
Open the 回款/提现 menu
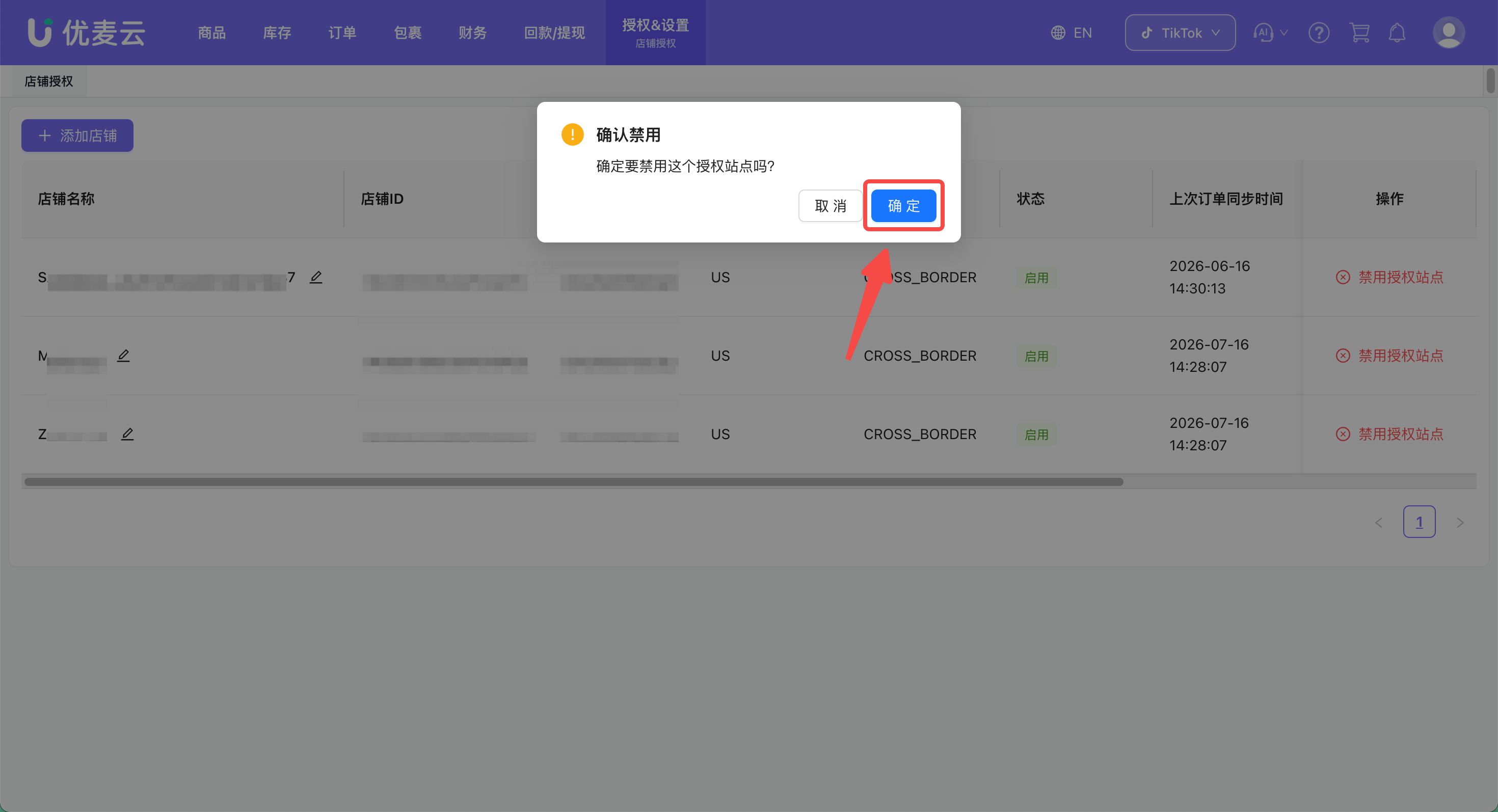point(554,33)
